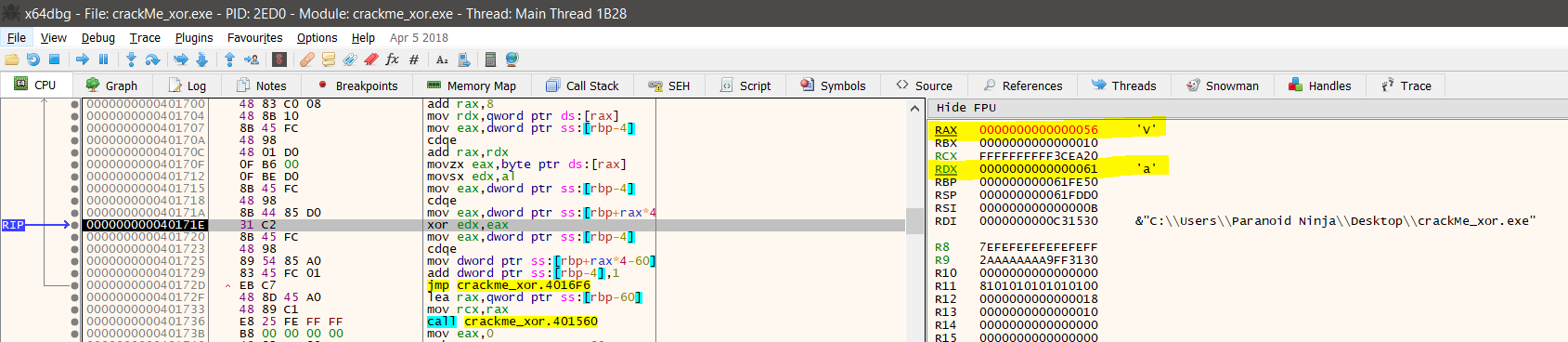Switch to the Notes tab

click(261, 85)
